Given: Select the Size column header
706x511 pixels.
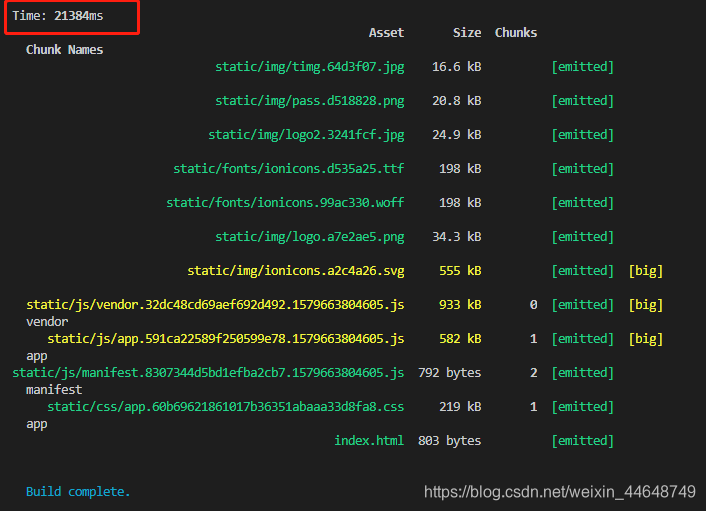Looking at the screenshot, I should pos(467,33).
